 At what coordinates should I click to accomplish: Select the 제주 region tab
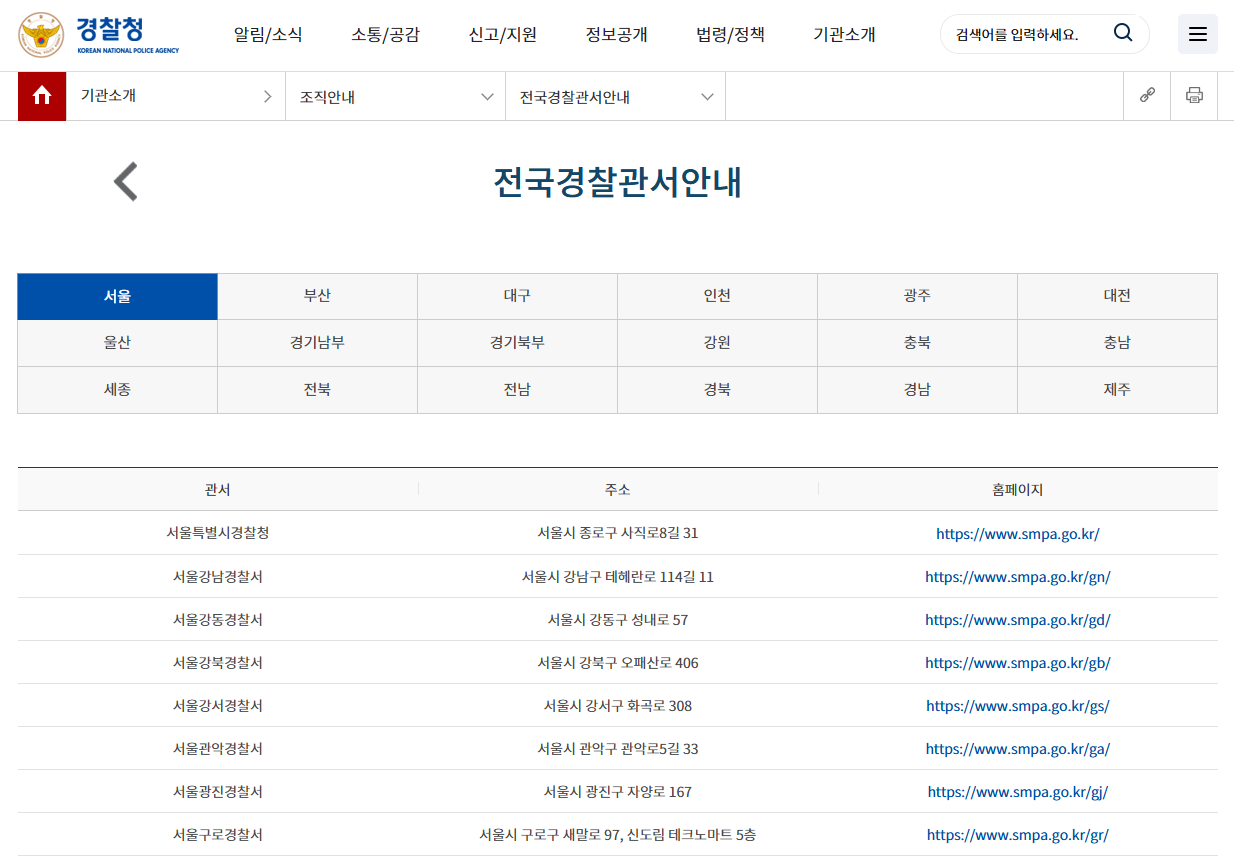[1117, 389]
